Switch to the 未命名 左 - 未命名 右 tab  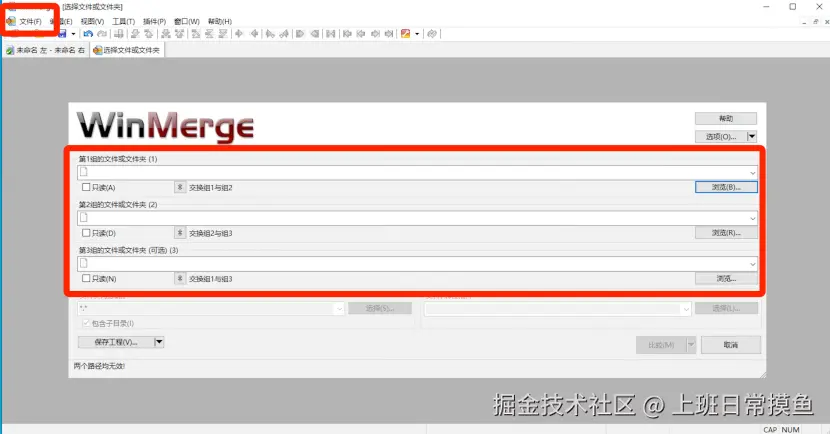click(45, 50)
